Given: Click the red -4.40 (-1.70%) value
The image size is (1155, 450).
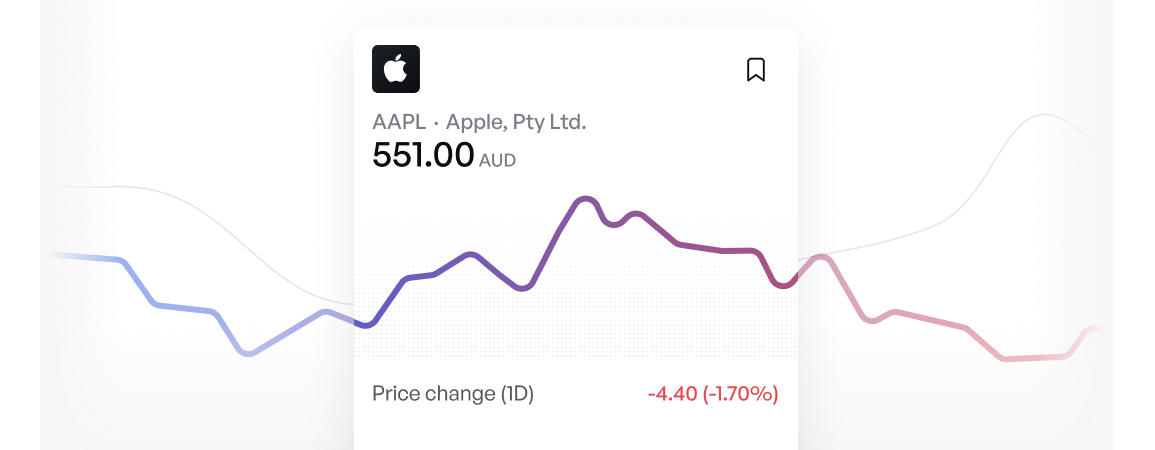Looking at the screenshot, I should 713,394.
